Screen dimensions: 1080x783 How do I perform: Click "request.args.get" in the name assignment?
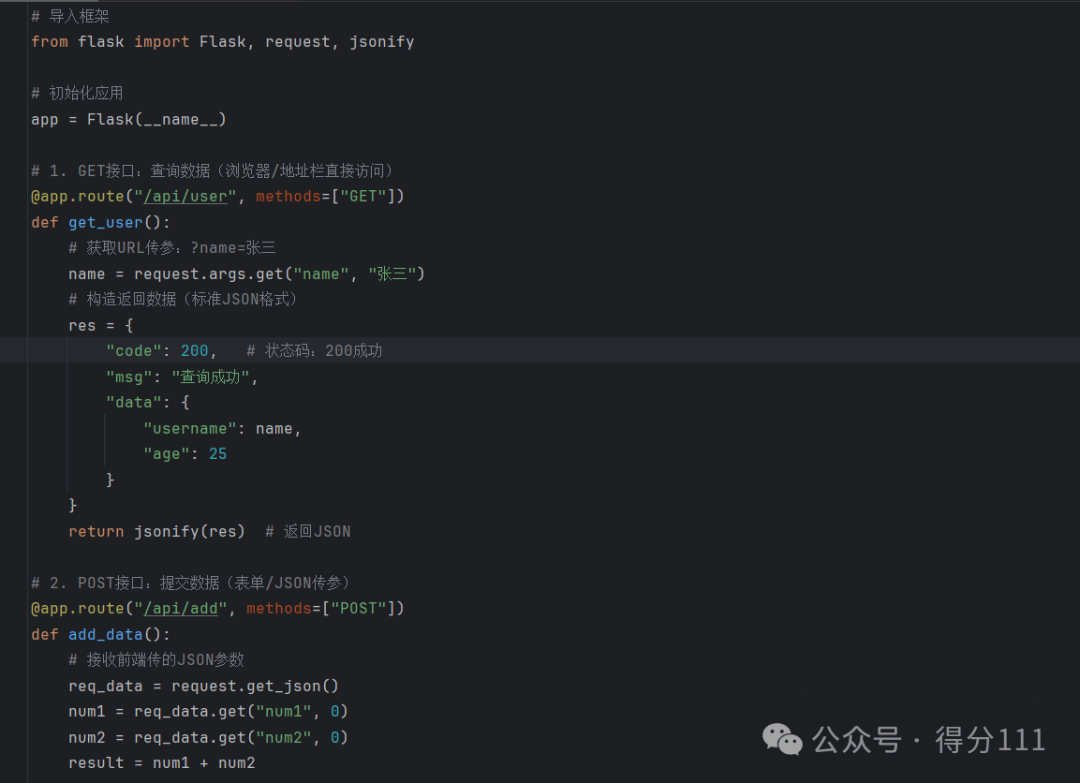coord(209,274)
